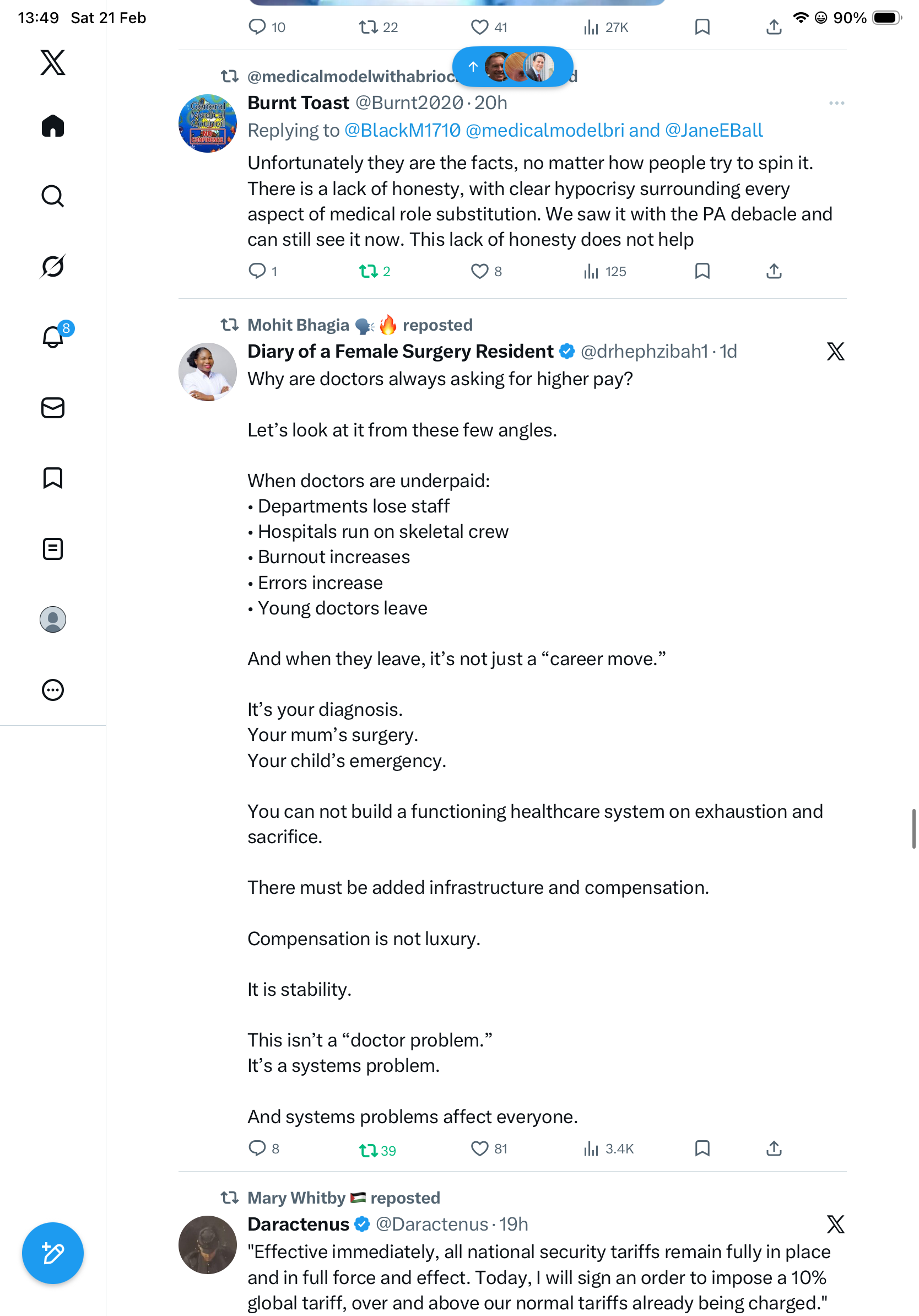Open Bookmarks in the sidebar
Image resolution: width=919 pixels, height=1316 pixels.
53,478
